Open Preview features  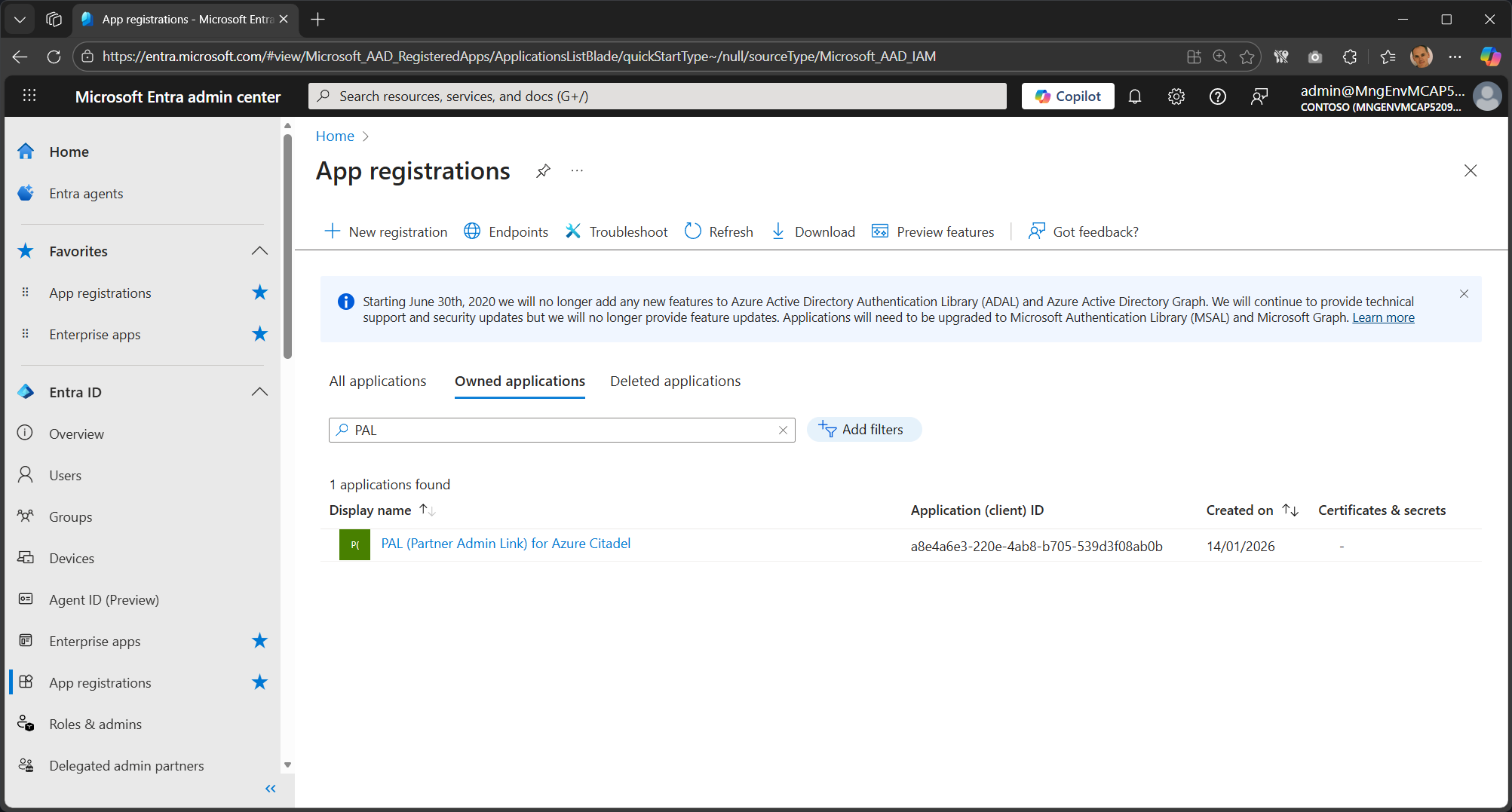pos(933,231)
